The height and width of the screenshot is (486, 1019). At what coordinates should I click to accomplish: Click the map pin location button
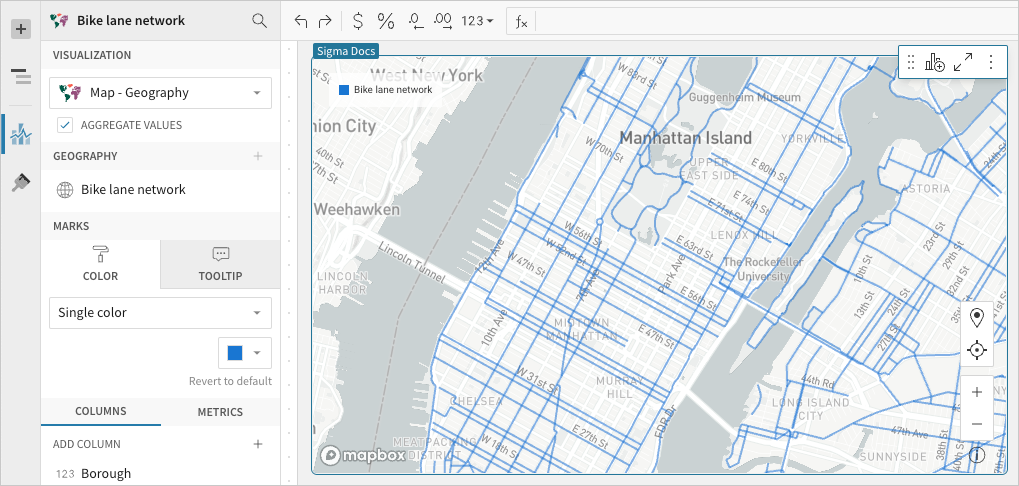(976, 318)
